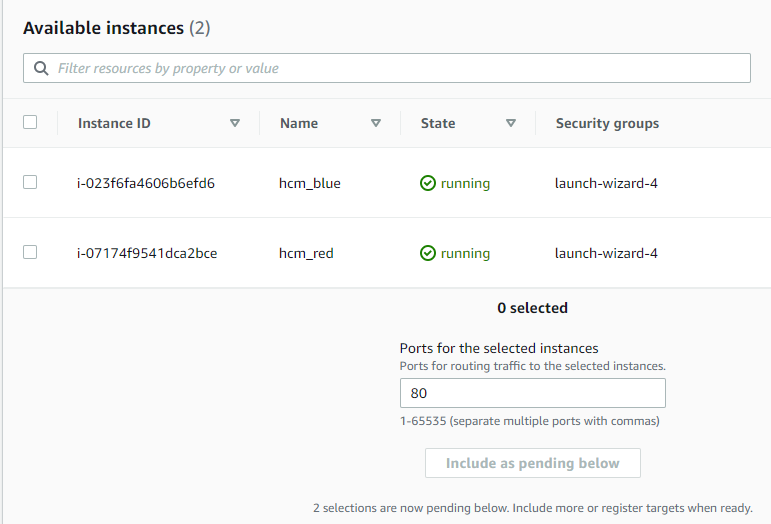Sort by State column arrow
Image resolution: width=771 pixels, height=524 pixels.
pyautogui.click(x=511, y=123)
